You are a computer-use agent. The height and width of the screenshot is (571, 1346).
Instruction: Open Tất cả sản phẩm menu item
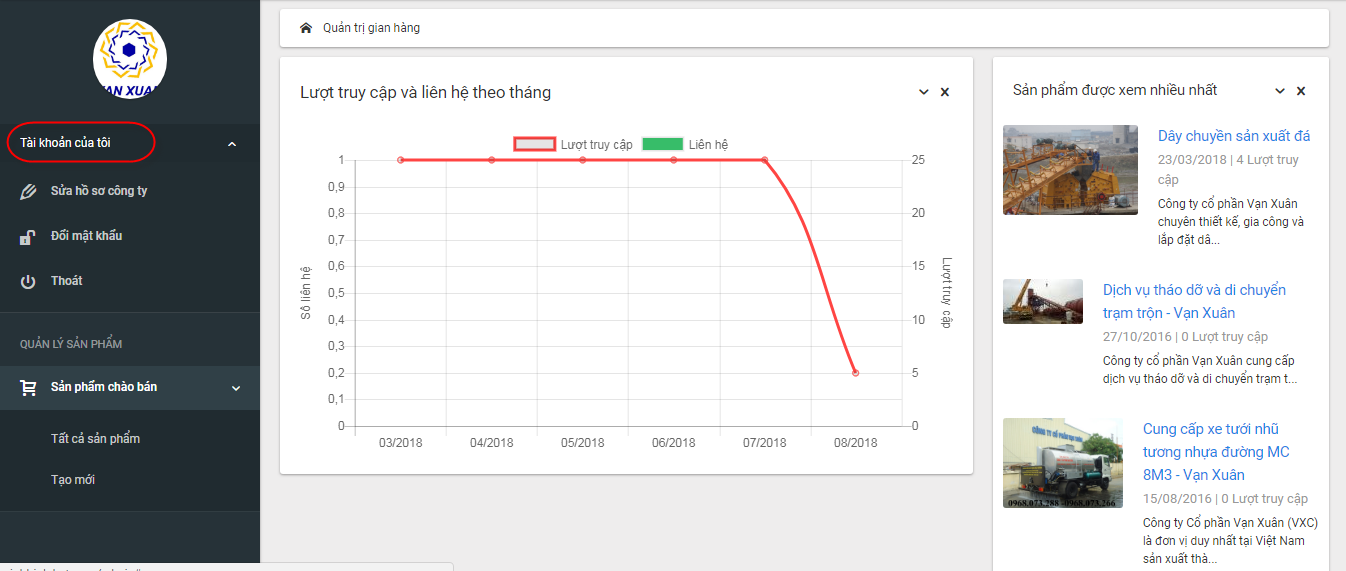[x=95, y=439]
